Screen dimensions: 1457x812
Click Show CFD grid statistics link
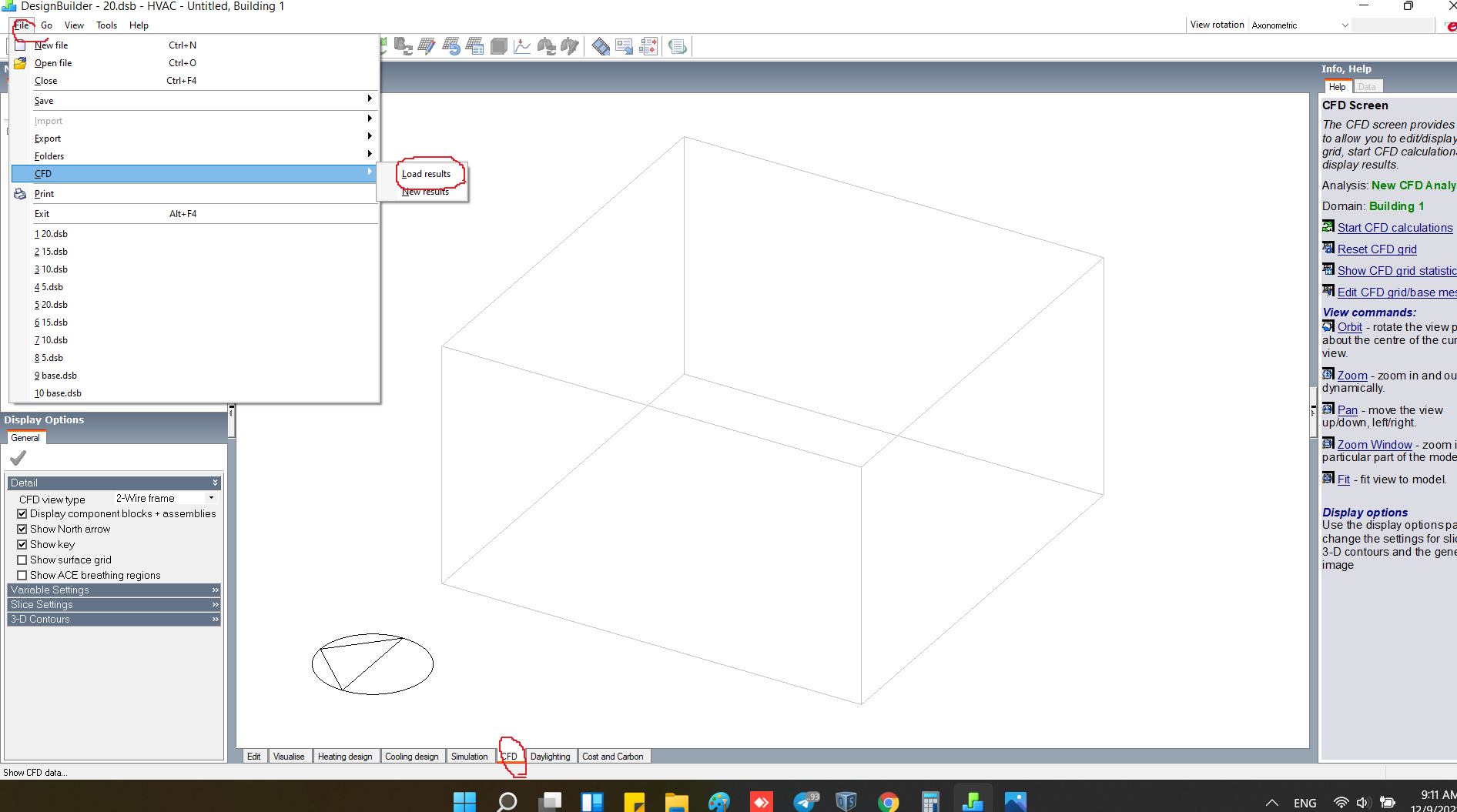tap(1397, 271)
